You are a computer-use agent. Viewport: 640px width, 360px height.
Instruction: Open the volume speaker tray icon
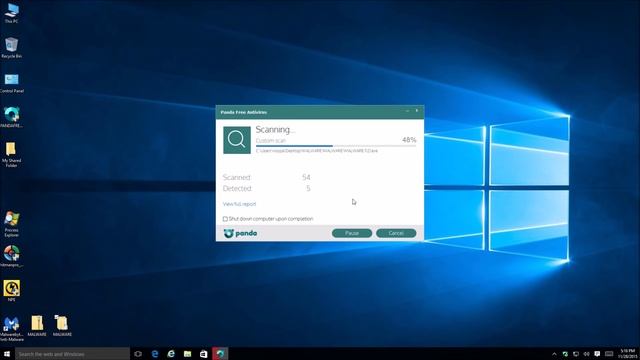coord(586,354)
